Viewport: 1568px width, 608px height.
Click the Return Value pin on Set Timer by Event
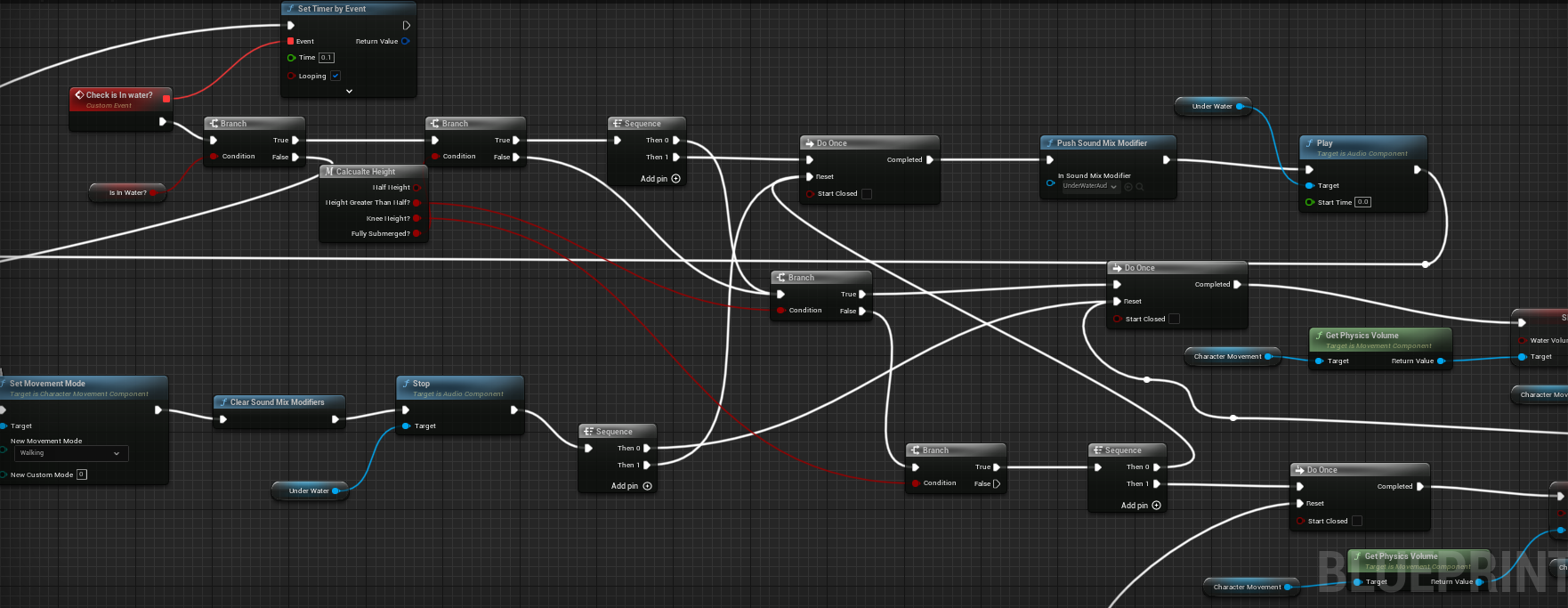(406, 41)
